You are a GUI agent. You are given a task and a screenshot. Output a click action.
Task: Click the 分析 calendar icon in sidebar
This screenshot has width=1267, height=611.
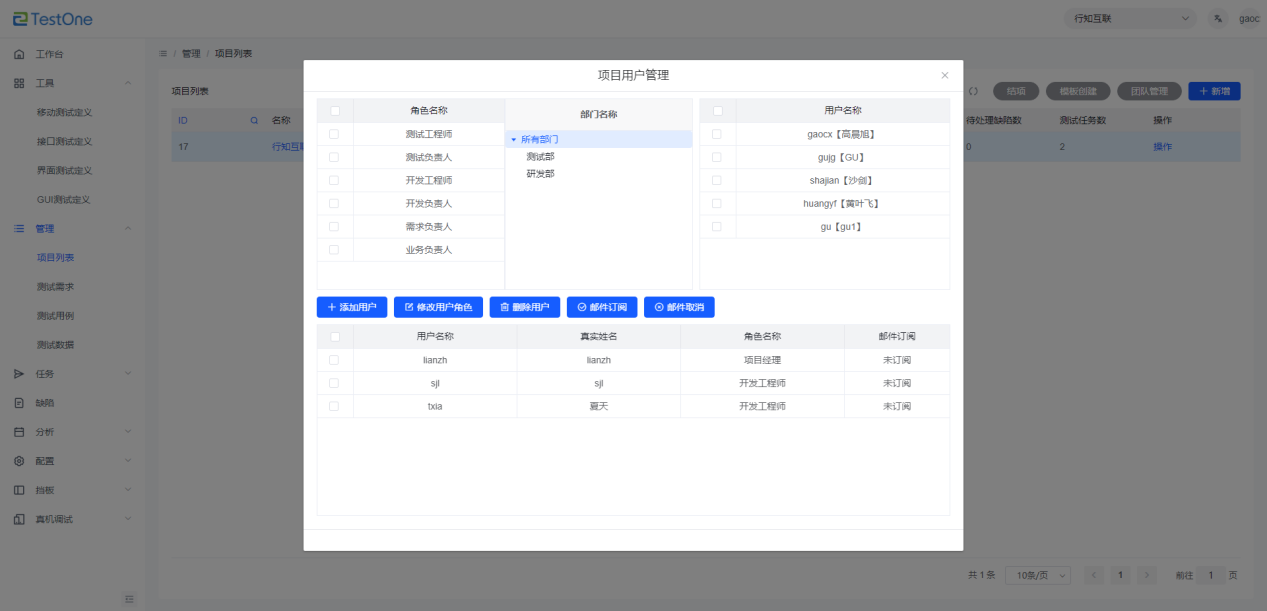19,432
